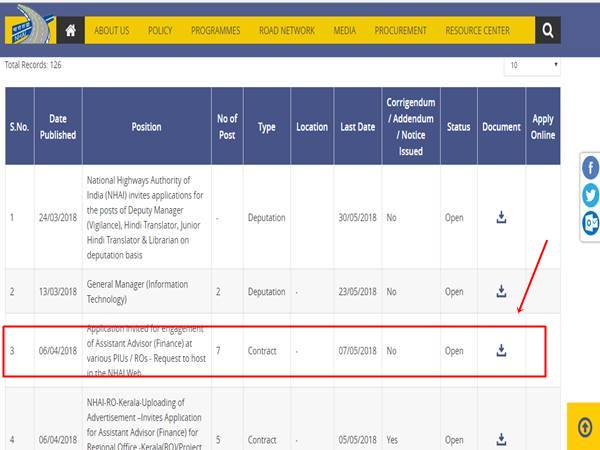The height and width of the screenshot is (450, 600).
Task: Click last date '30/05/2018' cell
Action: [357, 217]
